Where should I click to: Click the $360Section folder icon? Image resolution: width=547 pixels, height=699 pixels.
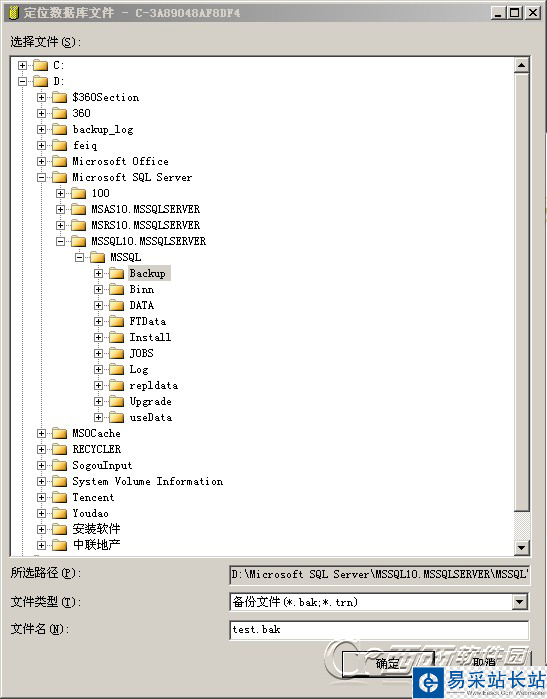coord(59,97)
